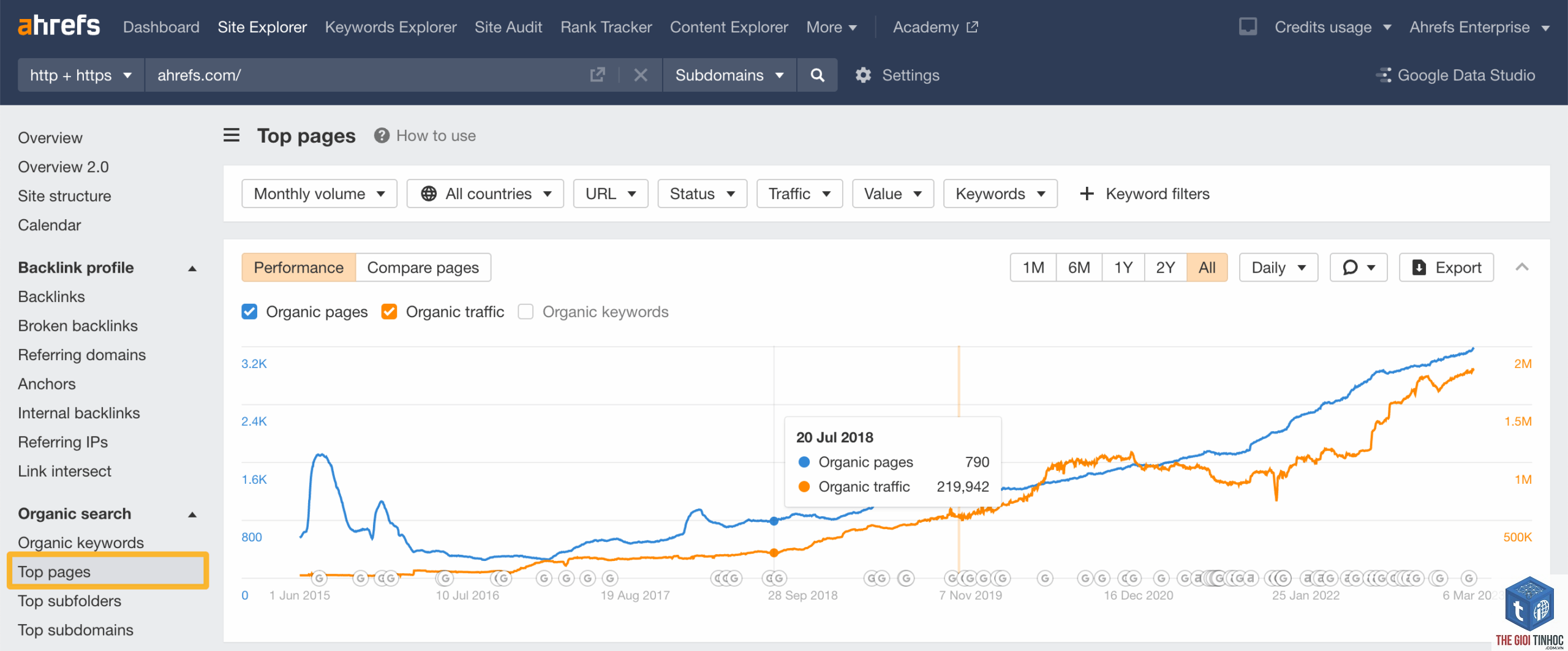
Task: Open the Subdomains mode dropdown
Action: [x=729, y=75]
